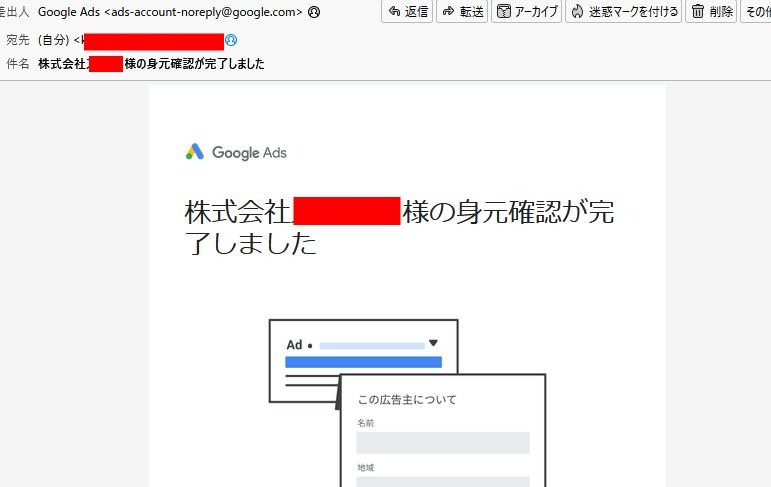The image size is (771, 487).
Task: Click the 返信 reply button
Action: (x=407, y=11)
